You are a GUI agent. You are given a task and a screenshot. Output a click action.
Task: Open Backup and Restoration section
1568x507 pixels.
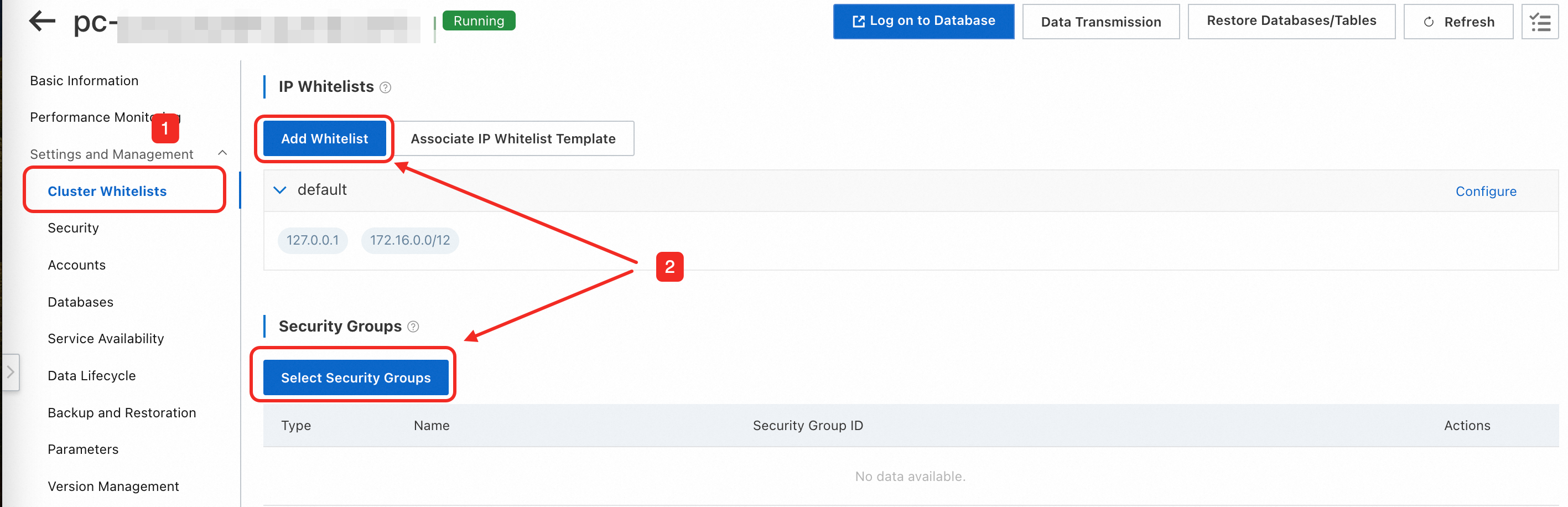122,413
